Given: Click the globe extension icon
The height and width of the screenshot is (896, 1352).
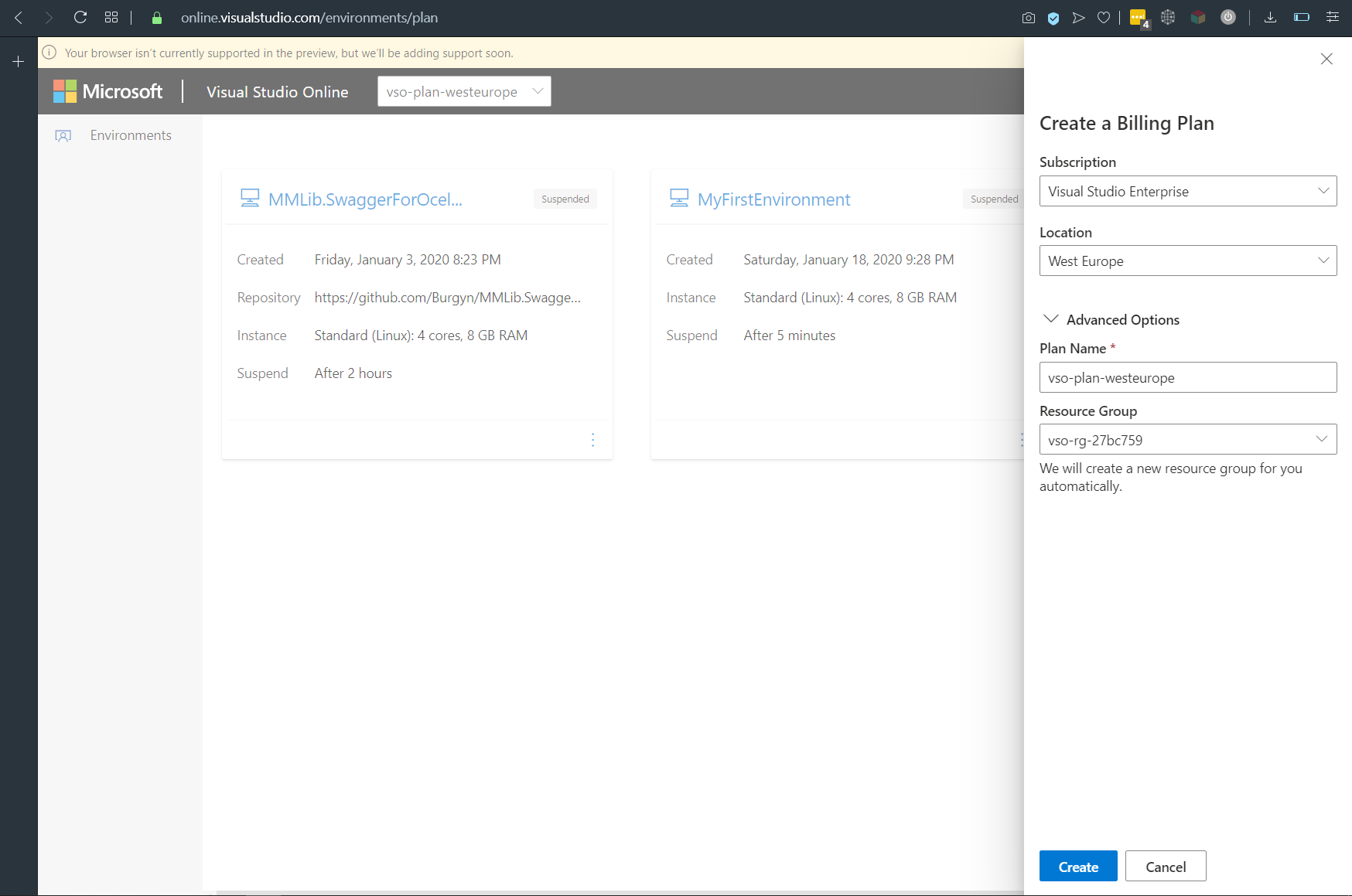Looking at the screenshot, I should click(1168, 17).
